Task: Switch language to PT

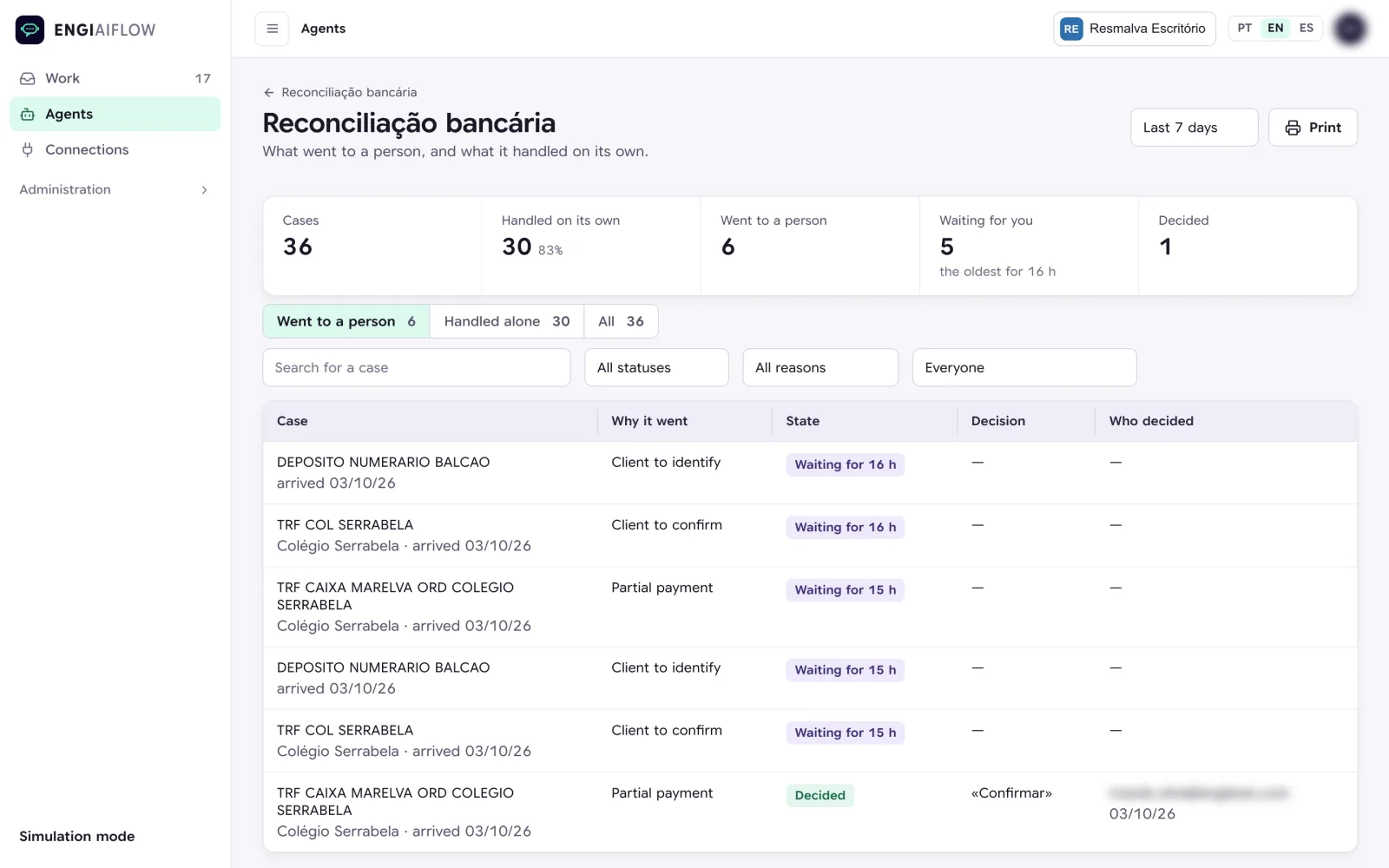Action: point(1245,28)
